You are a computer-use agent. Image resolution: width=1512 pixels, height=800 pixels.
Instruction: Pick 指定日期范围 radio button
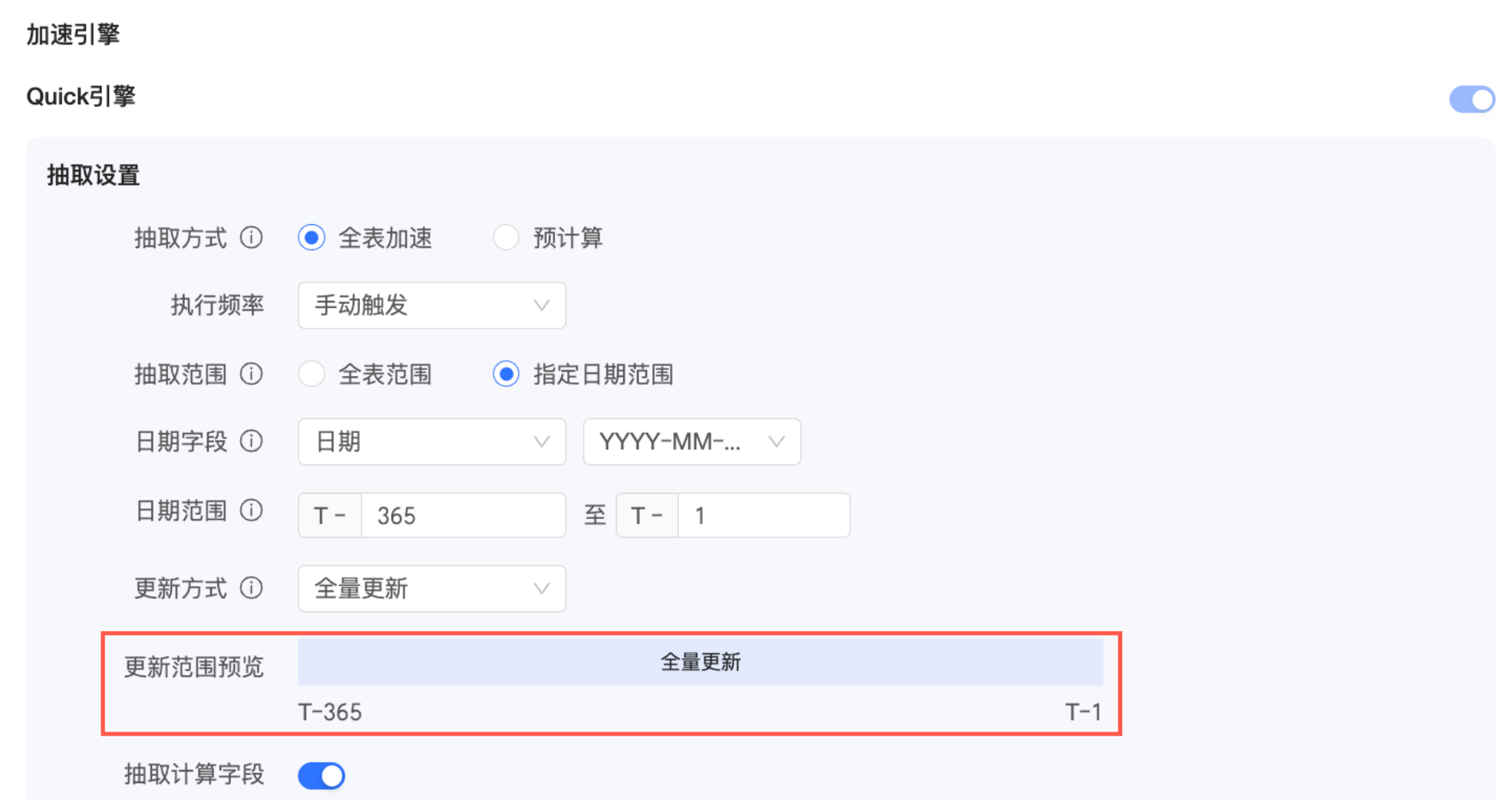[x=506, y=374]
